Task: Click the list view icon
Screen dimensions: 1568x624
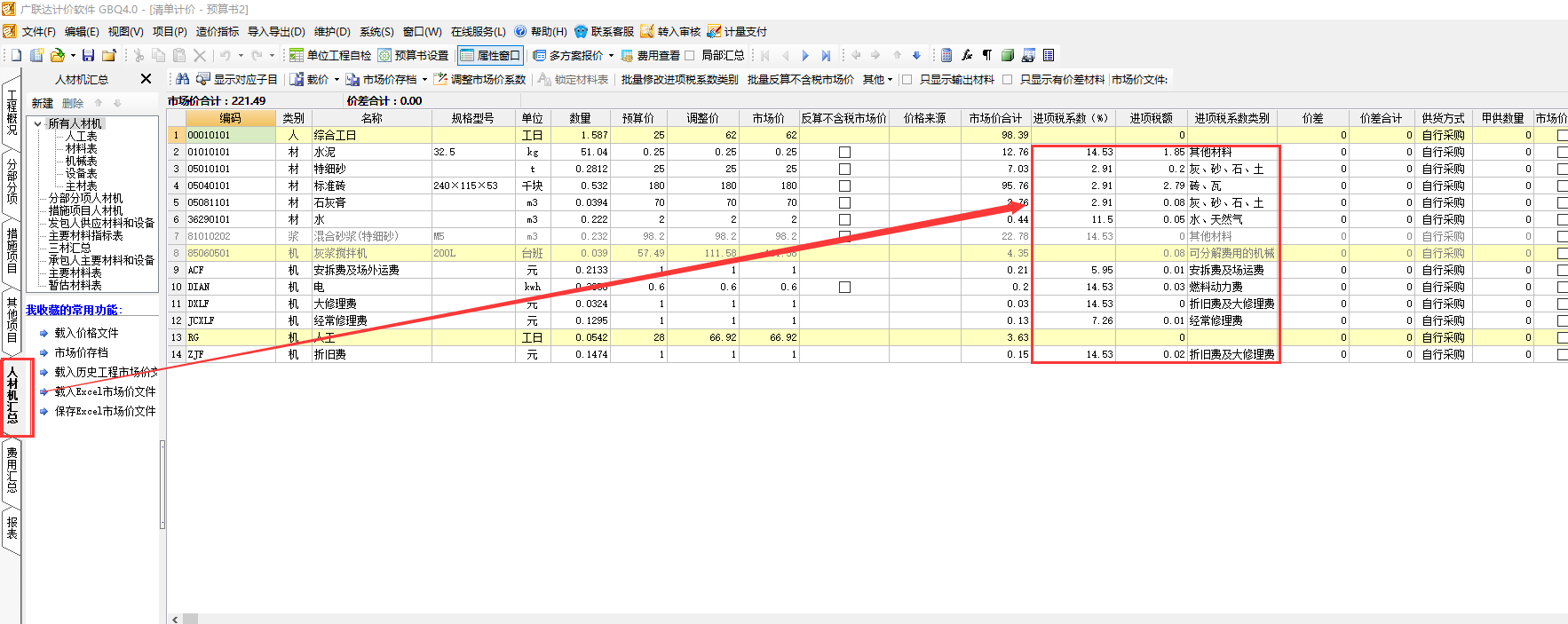Action: pos(1049,55)
